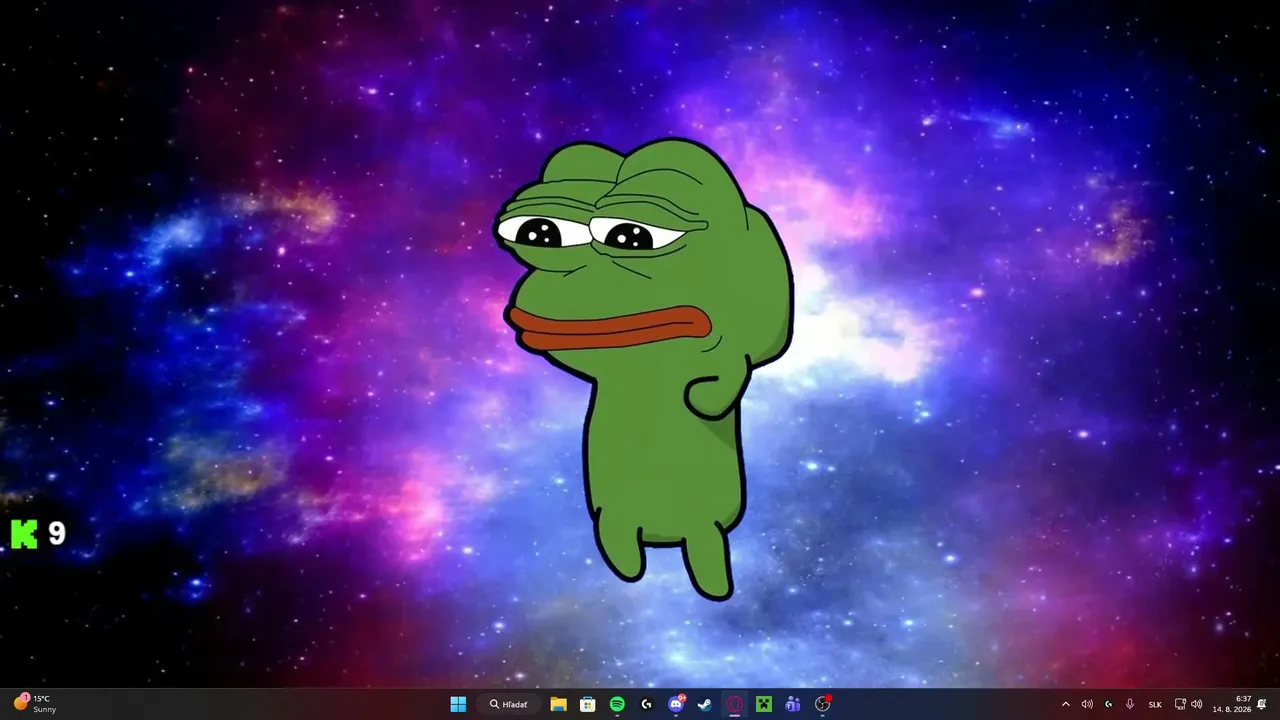Open the network status tray icon
The image size is (1280, 720).
pos(1180,704)
